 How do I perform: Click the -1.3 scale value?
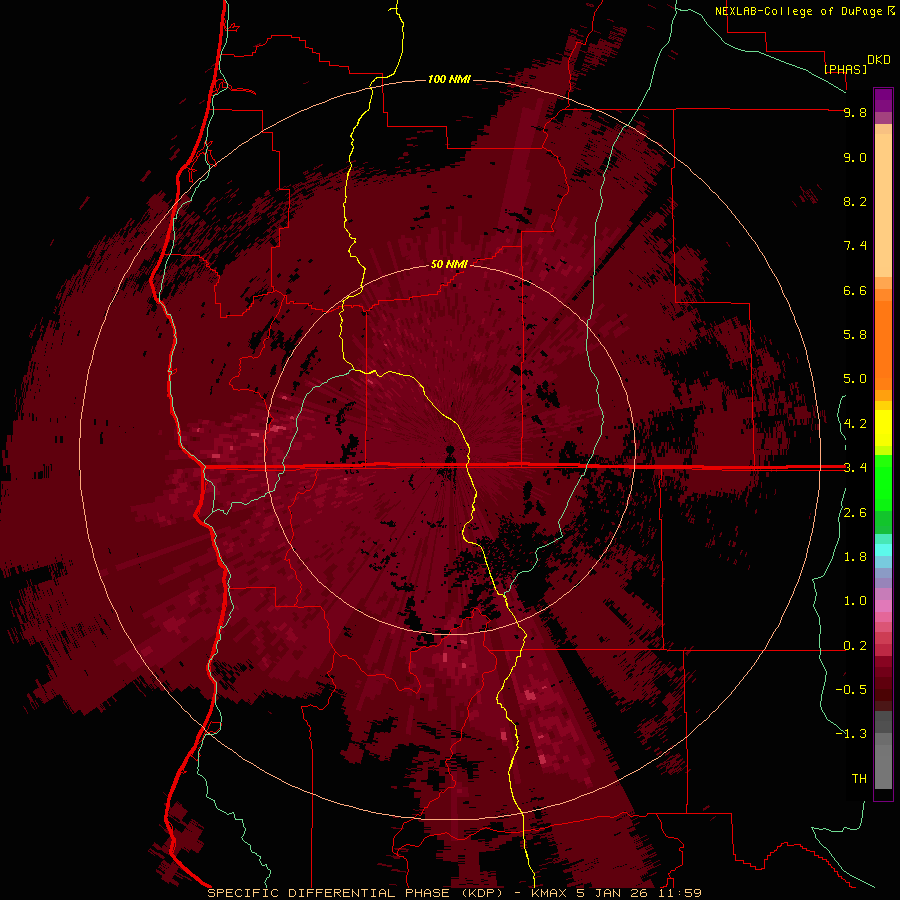[851, 734]
